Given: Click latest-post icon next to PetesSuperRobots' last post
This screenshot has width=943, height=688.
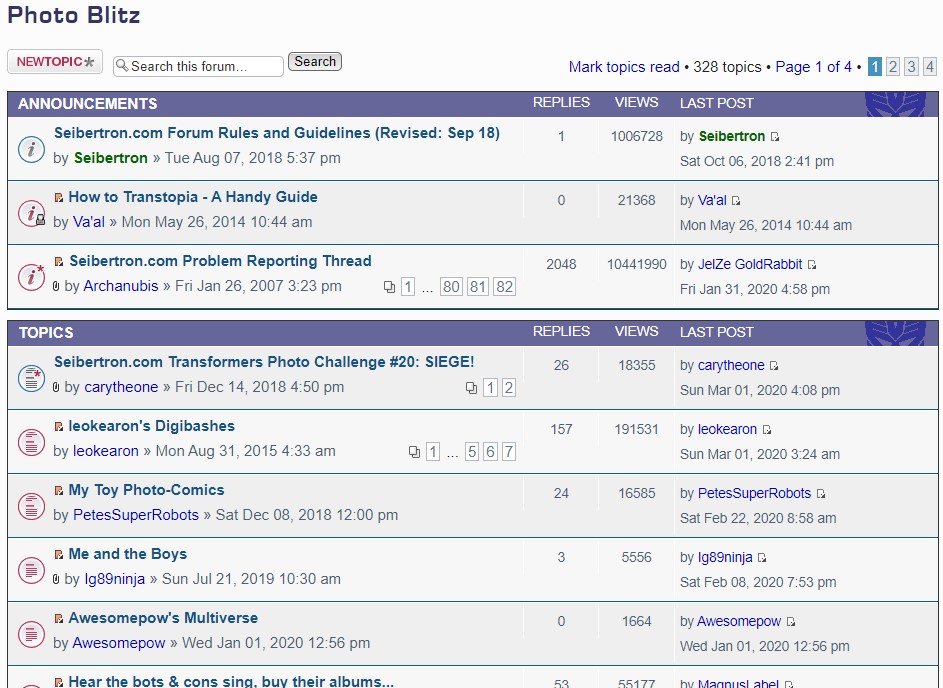Looking at the screenshot, I should 821,494.
